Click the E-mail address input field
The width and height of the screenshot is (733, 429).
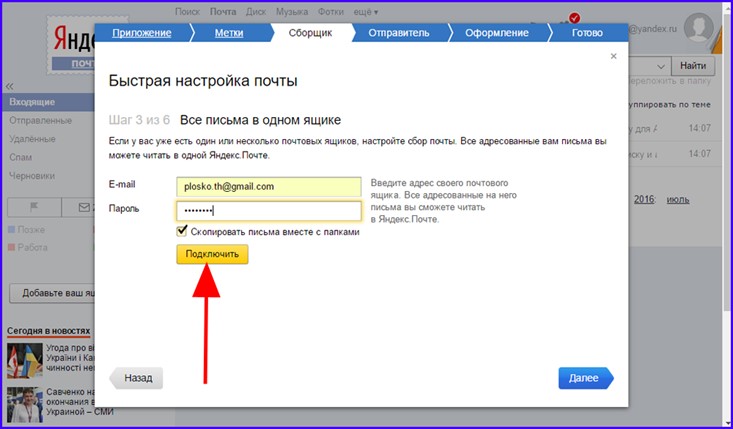click(x=267, y=186)
